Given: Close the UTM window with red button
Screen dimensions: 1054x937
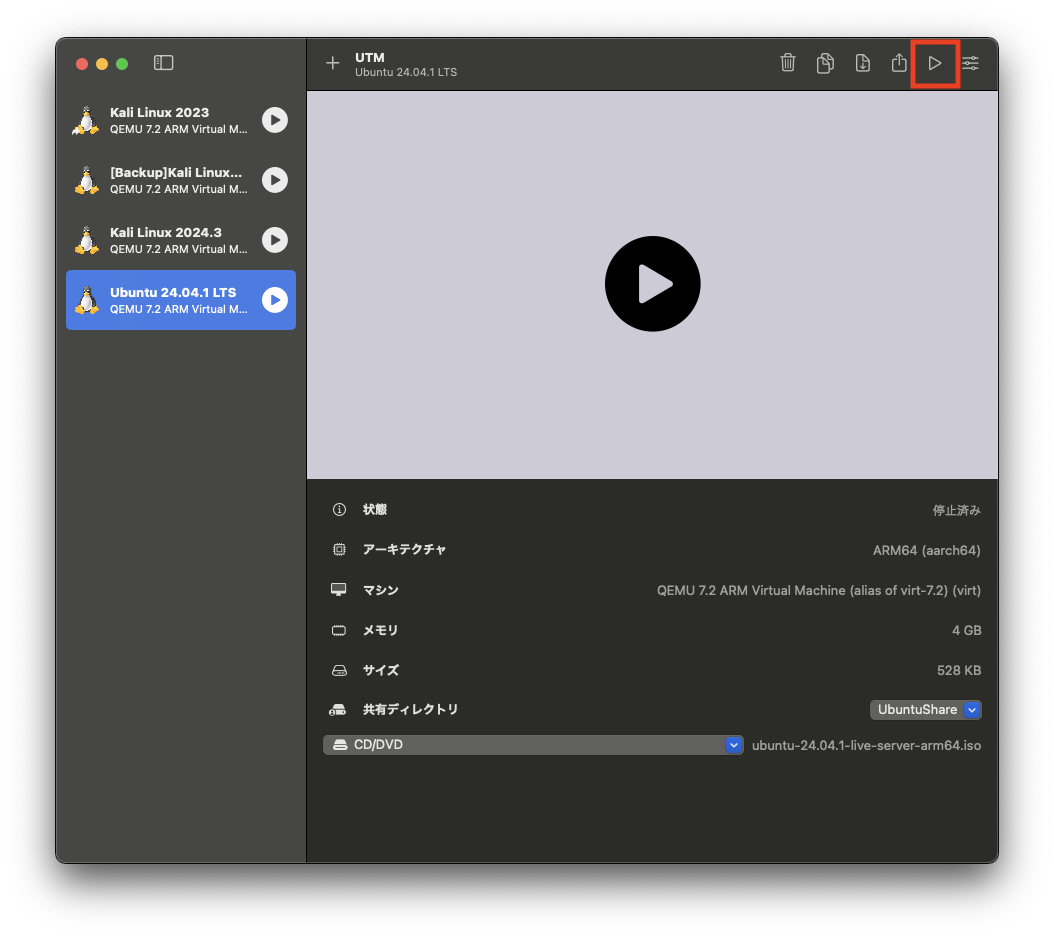Looking at the screenshot, I should pos(82,64).
